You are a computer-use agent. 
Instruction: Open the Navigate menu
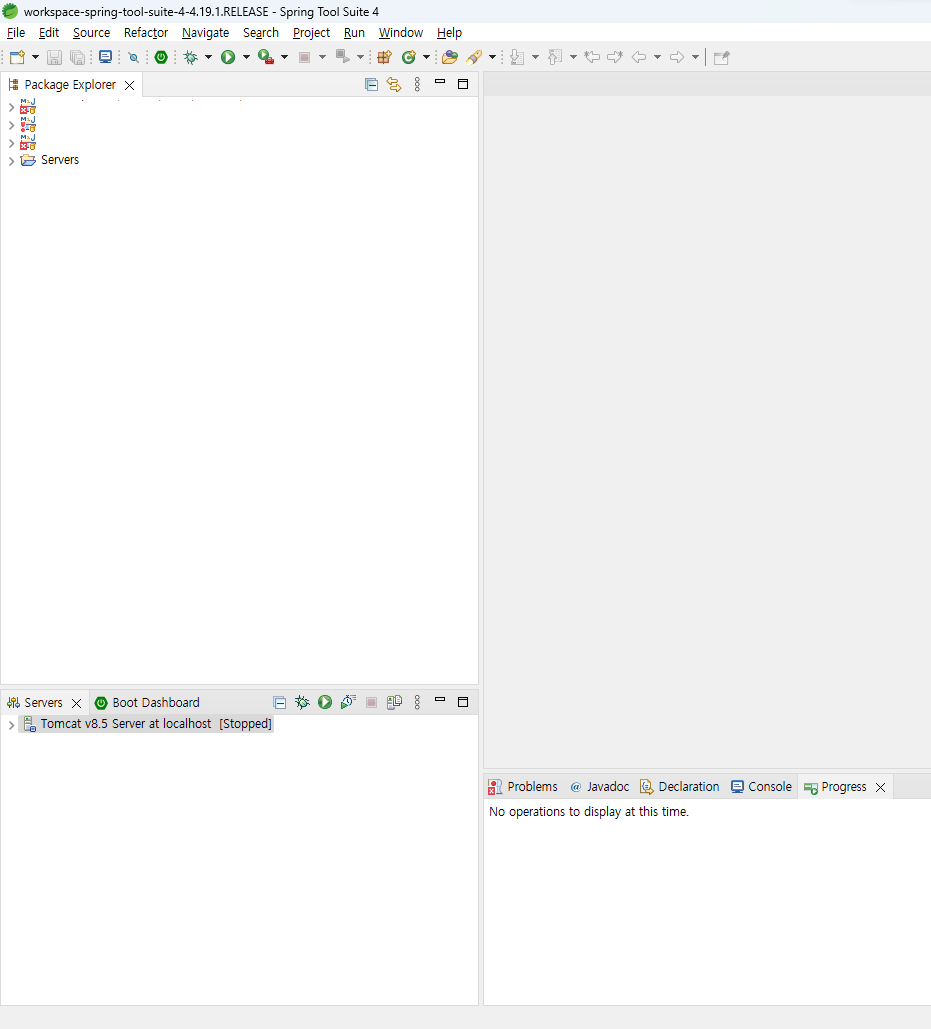coord(205,33)
